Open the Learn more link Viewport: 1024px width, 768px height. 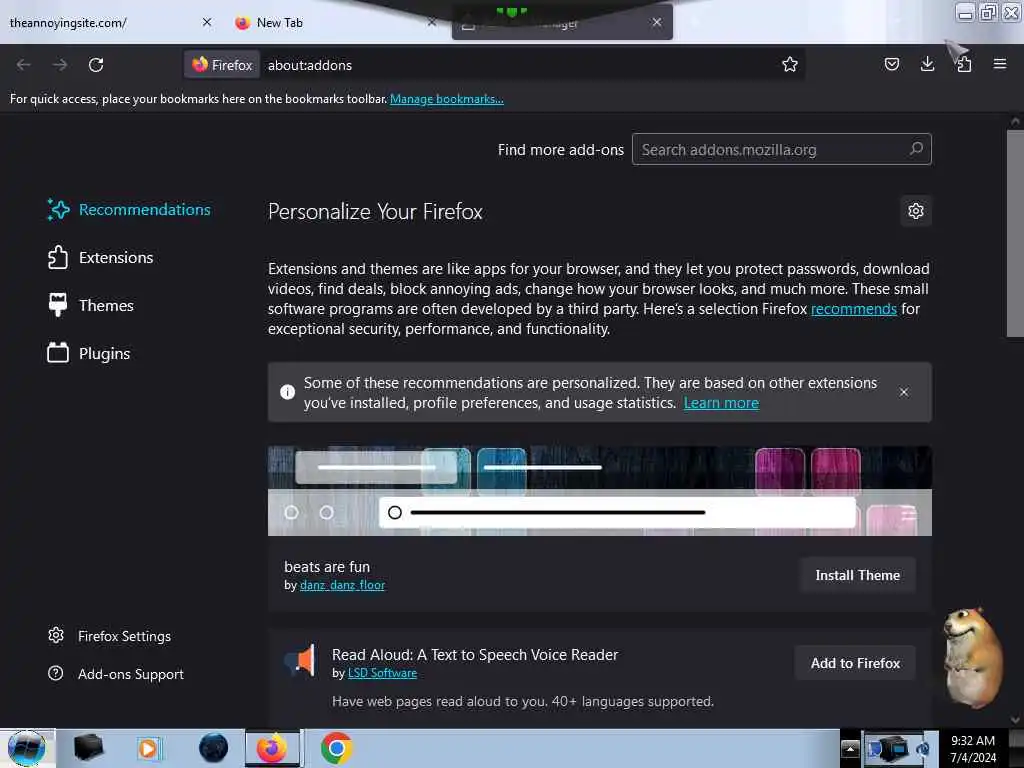(721, 403)
